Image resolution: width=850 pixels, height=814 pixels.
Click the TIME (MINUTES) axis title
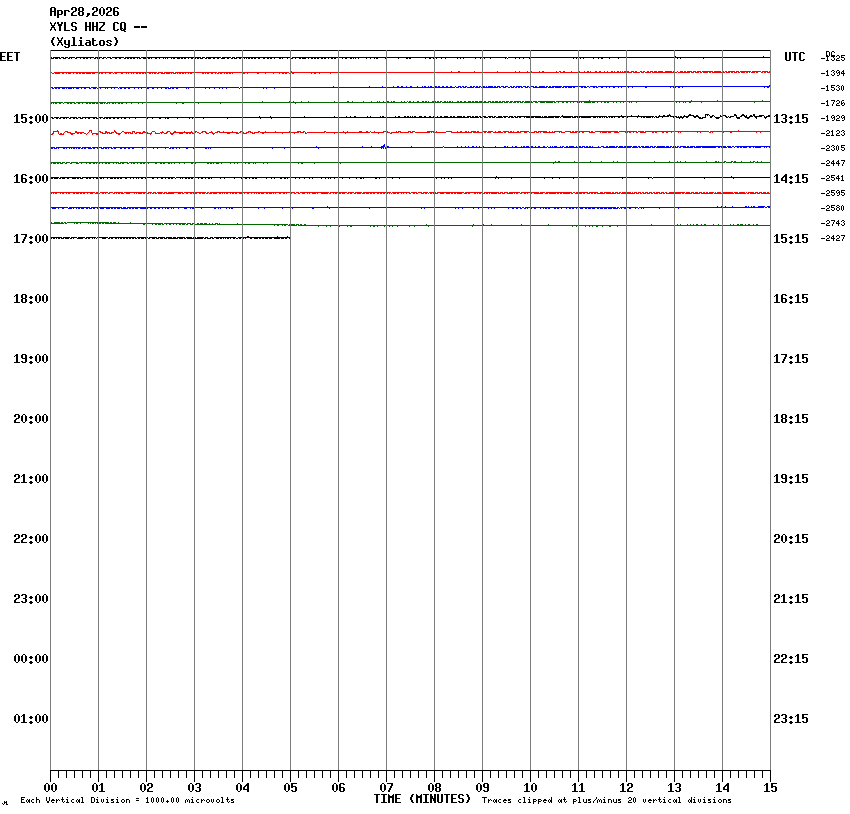(422, 799)
